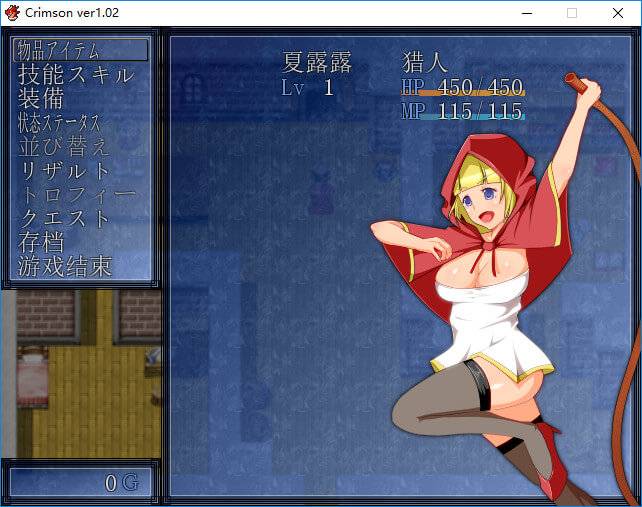Click the Lv 1 level indicator
Viewport: 642px width, 507px height.
pyautogui.click(x=307, y=87)
